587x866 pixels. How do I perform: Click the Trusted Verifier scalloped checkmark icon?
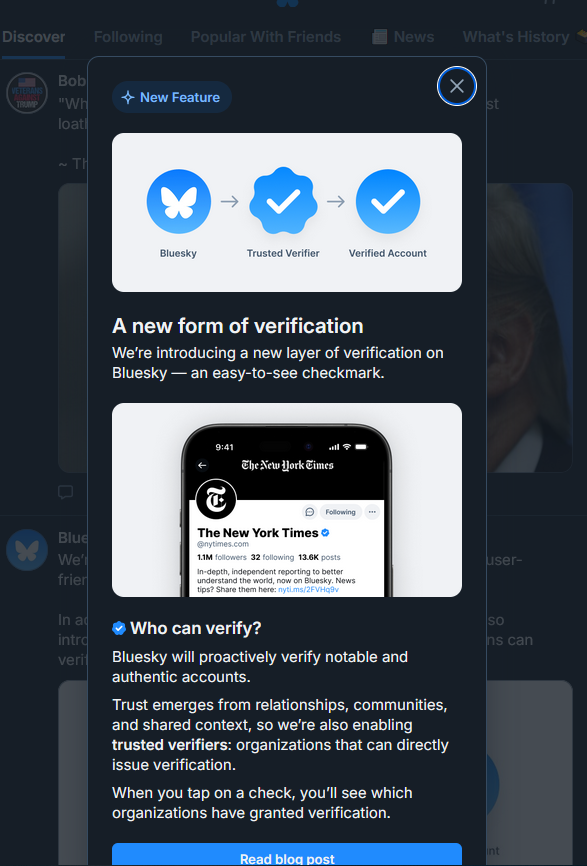(x=283, y=200)
